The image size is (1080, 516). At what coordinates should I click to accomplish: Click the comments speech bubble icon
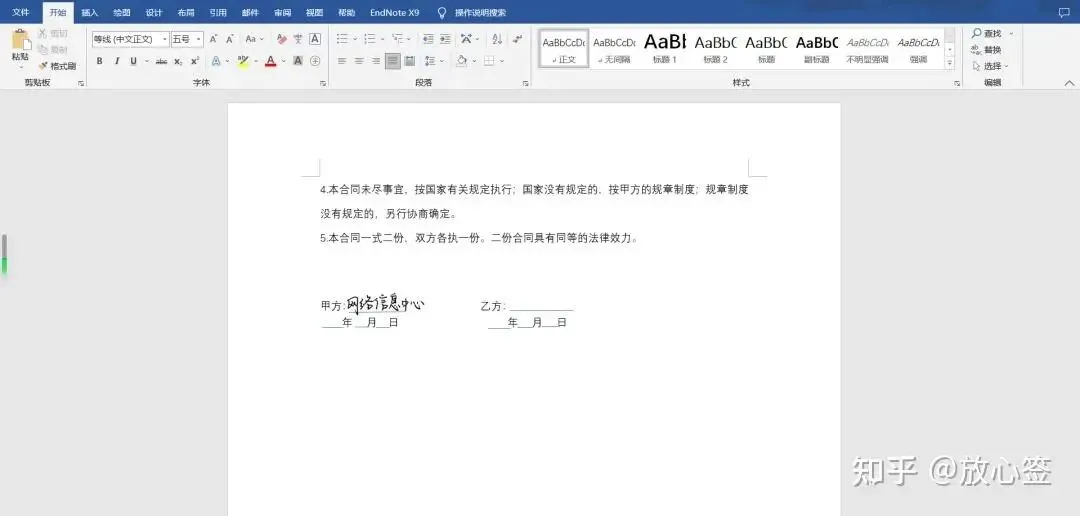coord(1064,12)
